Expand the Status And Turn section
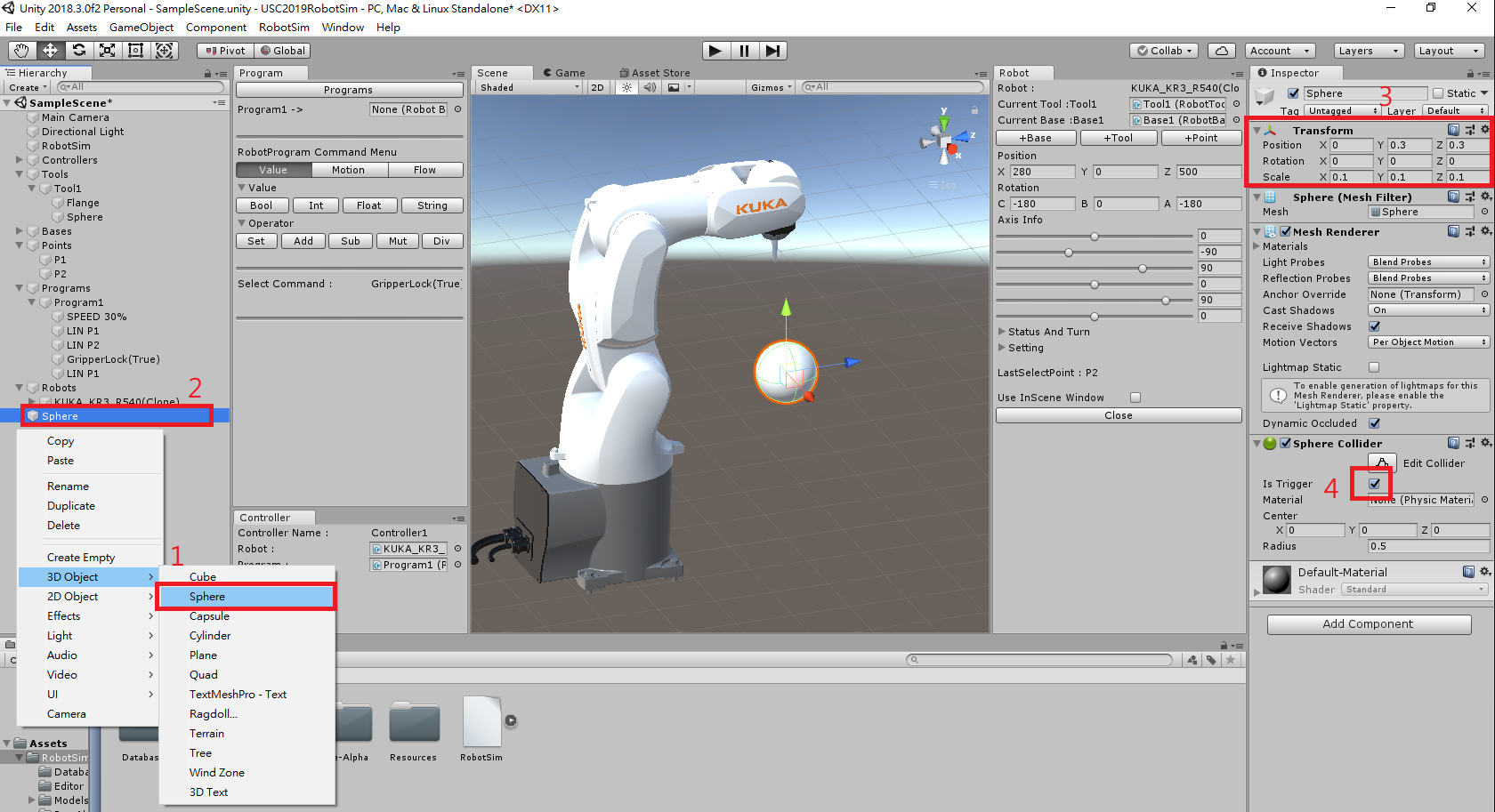1495x812 pixels. point(1002,332)
